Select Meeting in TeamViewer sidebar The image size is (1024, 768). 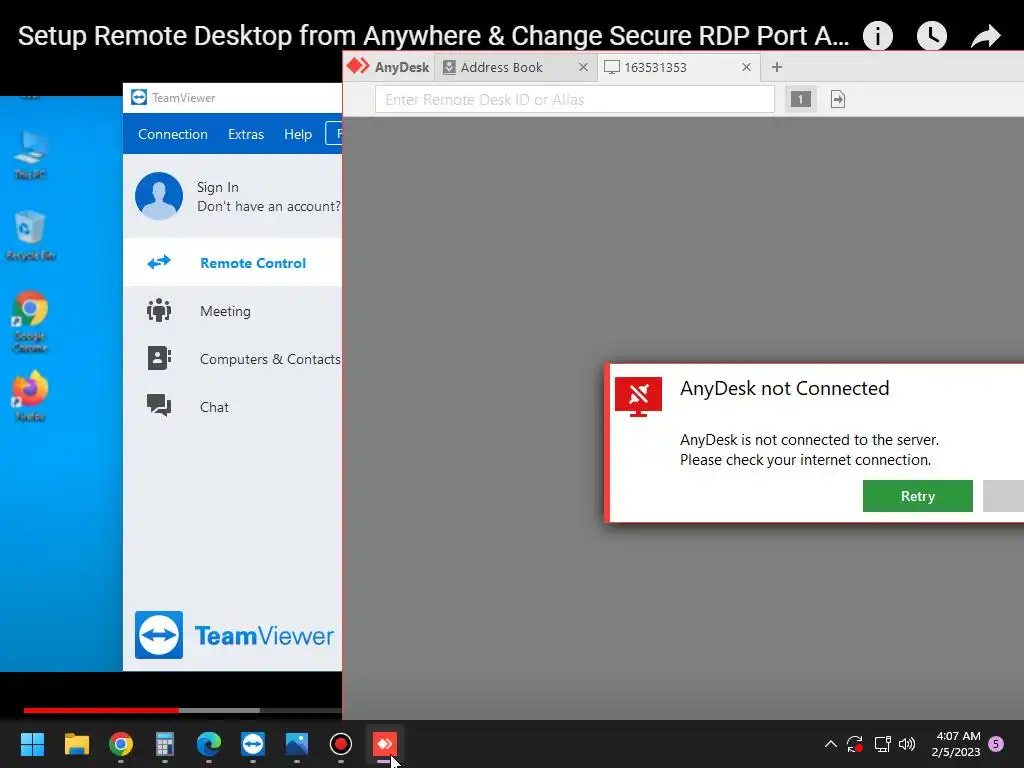coord(232,311)
